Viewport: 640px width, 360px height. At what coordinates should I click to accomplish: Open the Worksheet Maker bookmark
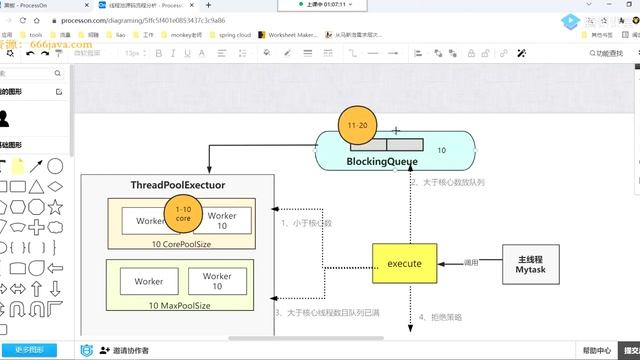[288, 35]
